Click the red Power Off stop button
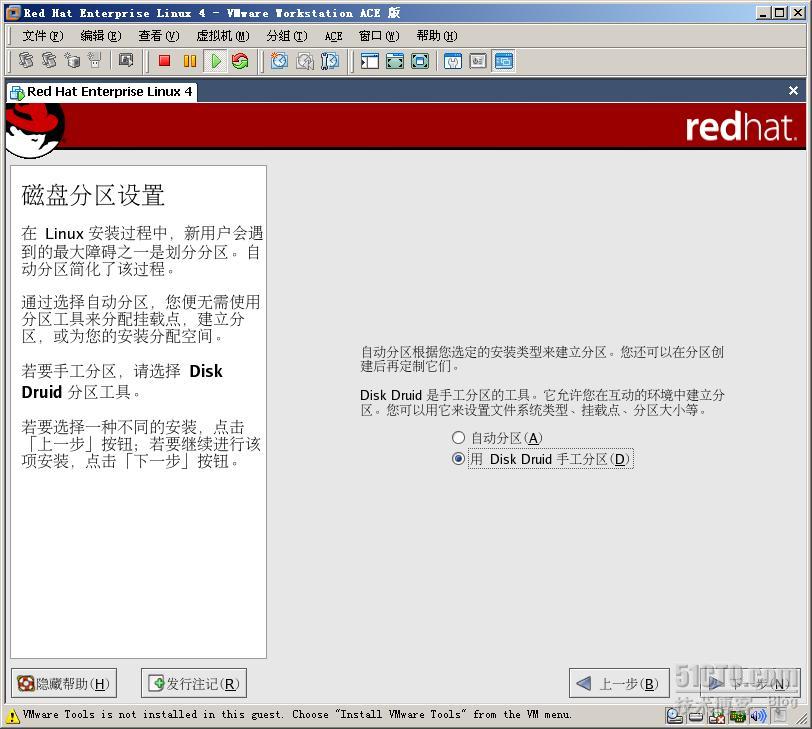The height and width of the screenshot is (729, 812). [x=164, y=61]
